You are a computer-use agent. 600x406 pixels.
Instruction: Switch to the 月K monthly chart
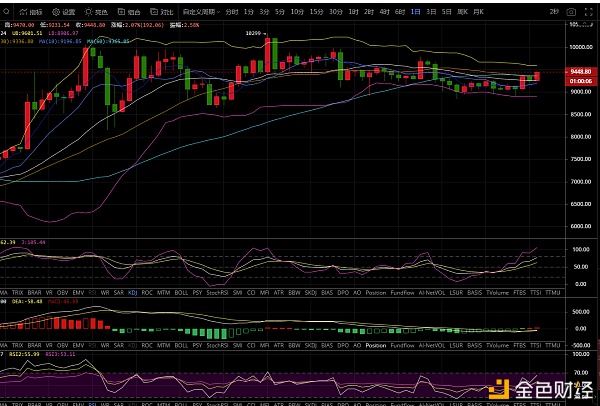pyautogui.click(x=478, y=12)
